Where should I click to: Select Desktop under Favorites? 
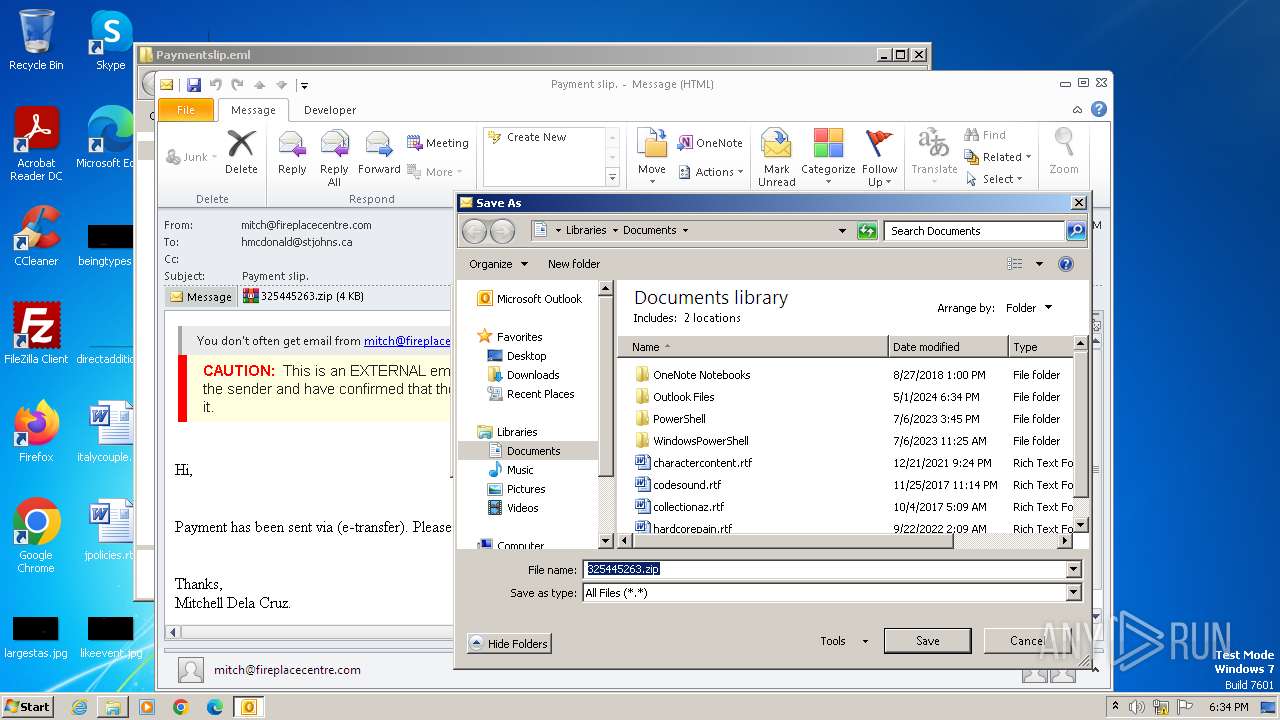pyautogui.click(x=516, y=356)
